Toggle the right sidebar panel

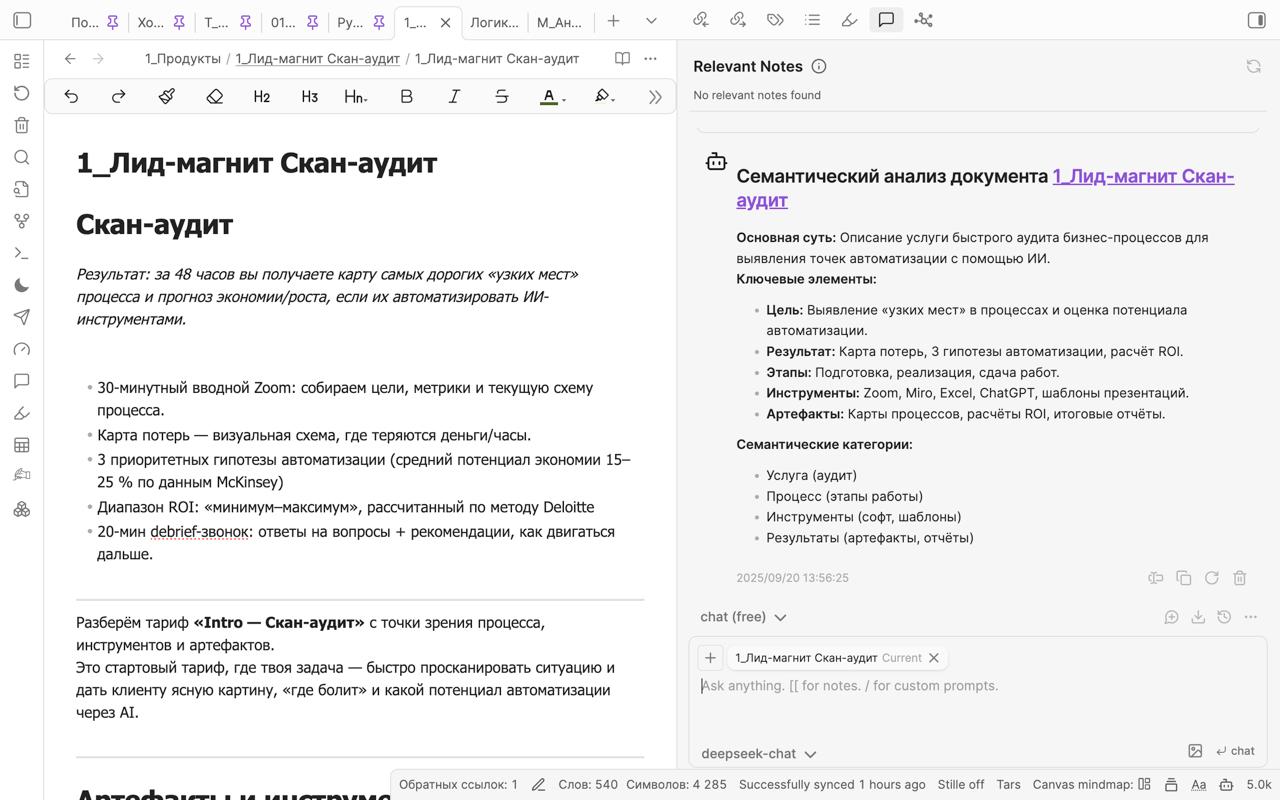tap(1257, 20)
